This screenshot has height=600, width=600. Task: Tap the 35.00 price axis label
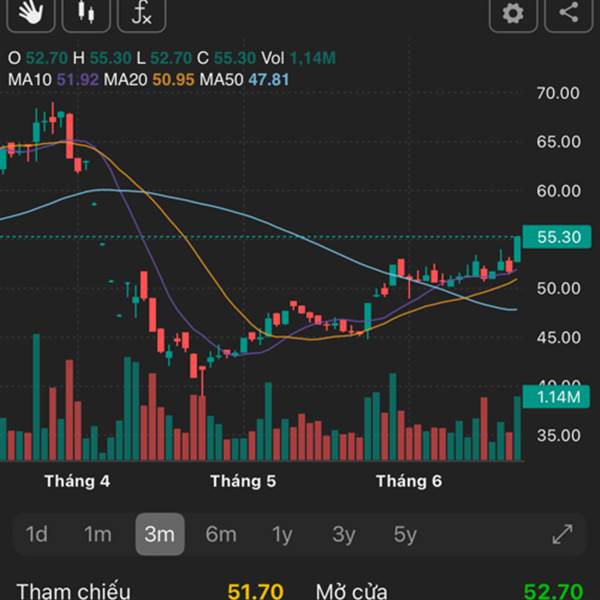[x=558, y=435]
